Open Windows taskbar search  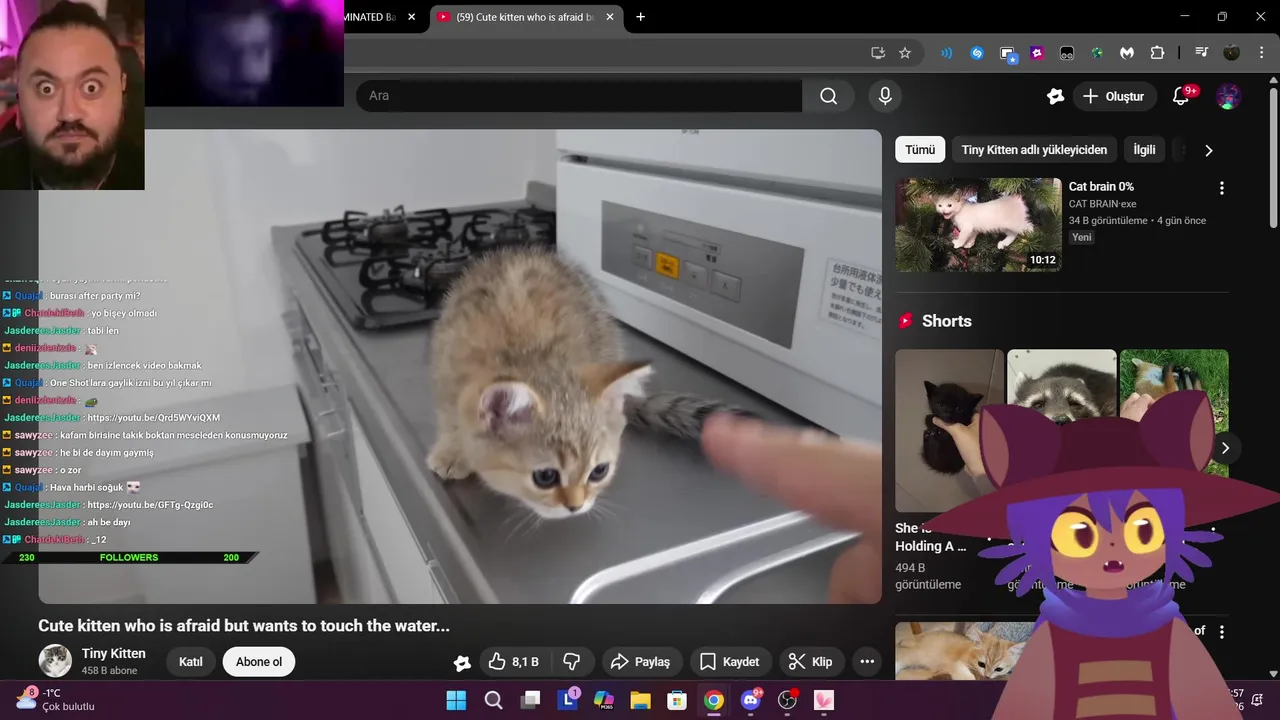(x=493, y=700)
